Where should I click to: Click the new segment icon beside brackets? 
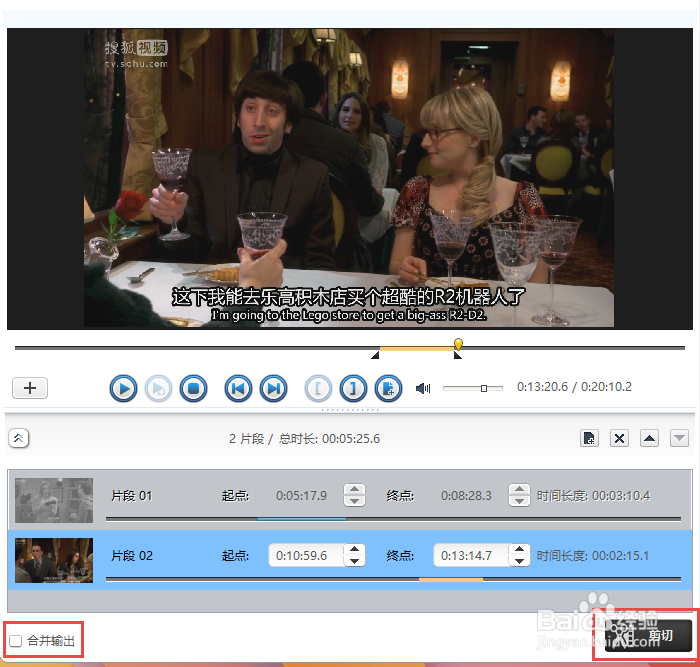pyautogui.click(x=388, y=388)
